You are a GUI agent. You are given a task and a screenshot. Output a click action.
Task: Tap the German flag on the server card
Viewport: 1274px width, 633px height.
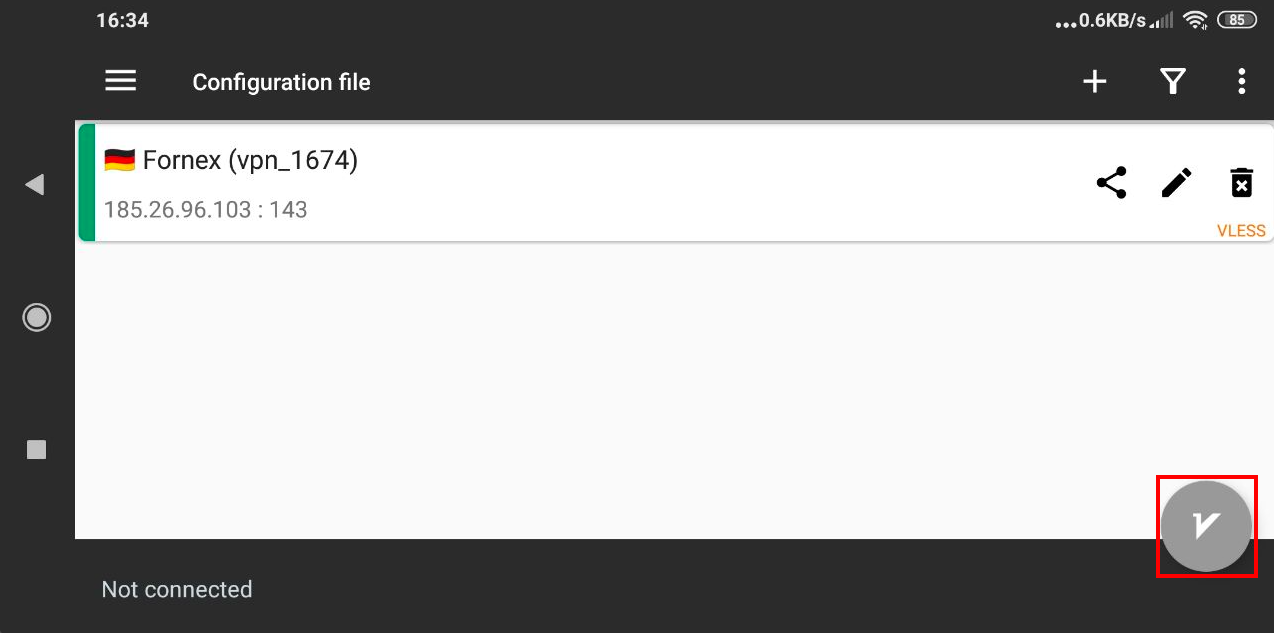120,160
